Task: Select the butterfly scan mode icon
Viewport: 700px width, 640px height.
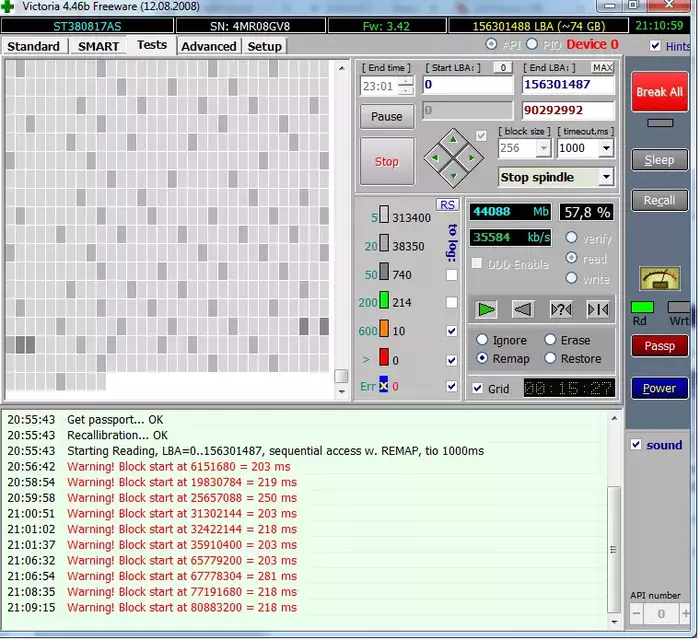Action: coord(597,309)
